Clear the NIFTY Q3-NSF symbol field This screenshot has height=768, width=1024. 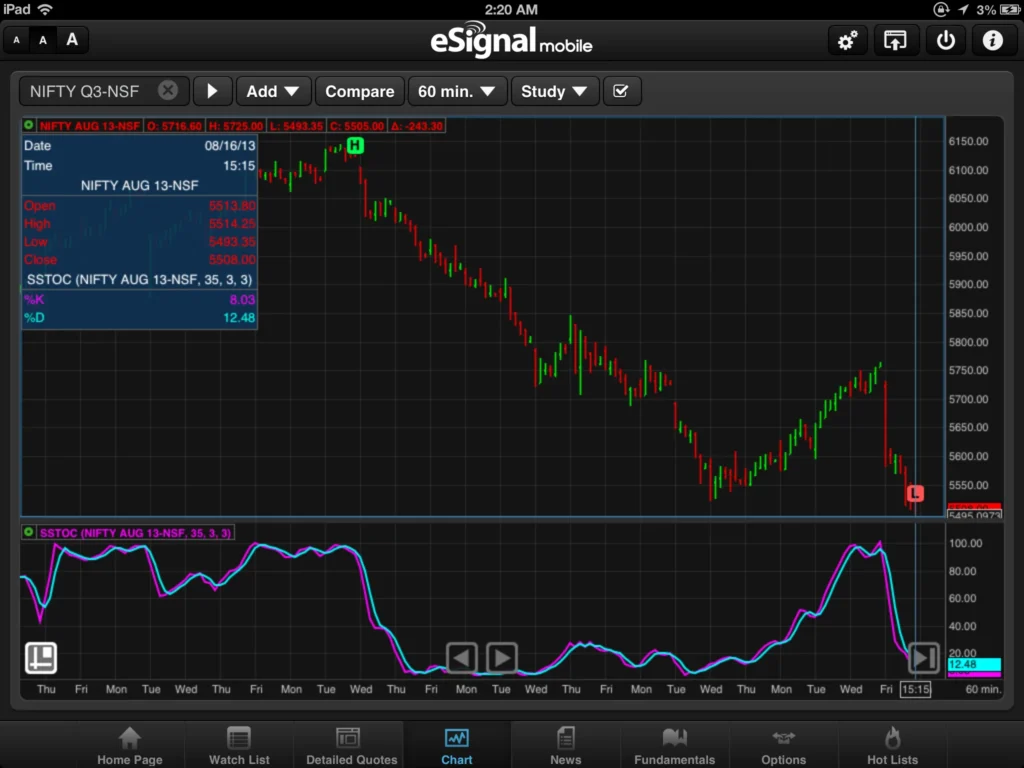coord(168,91)
